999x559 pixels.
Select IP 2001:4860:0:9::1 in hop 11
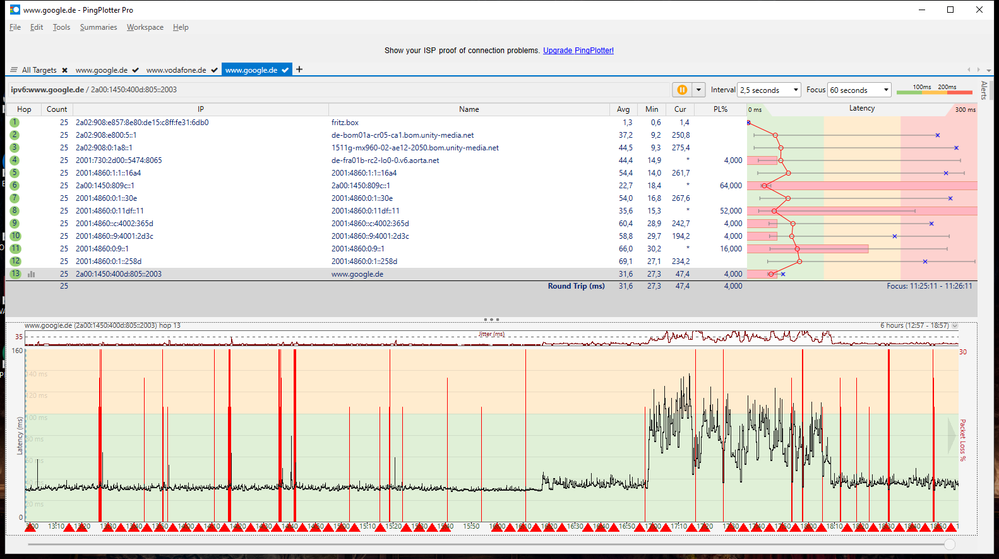point(102,249)
